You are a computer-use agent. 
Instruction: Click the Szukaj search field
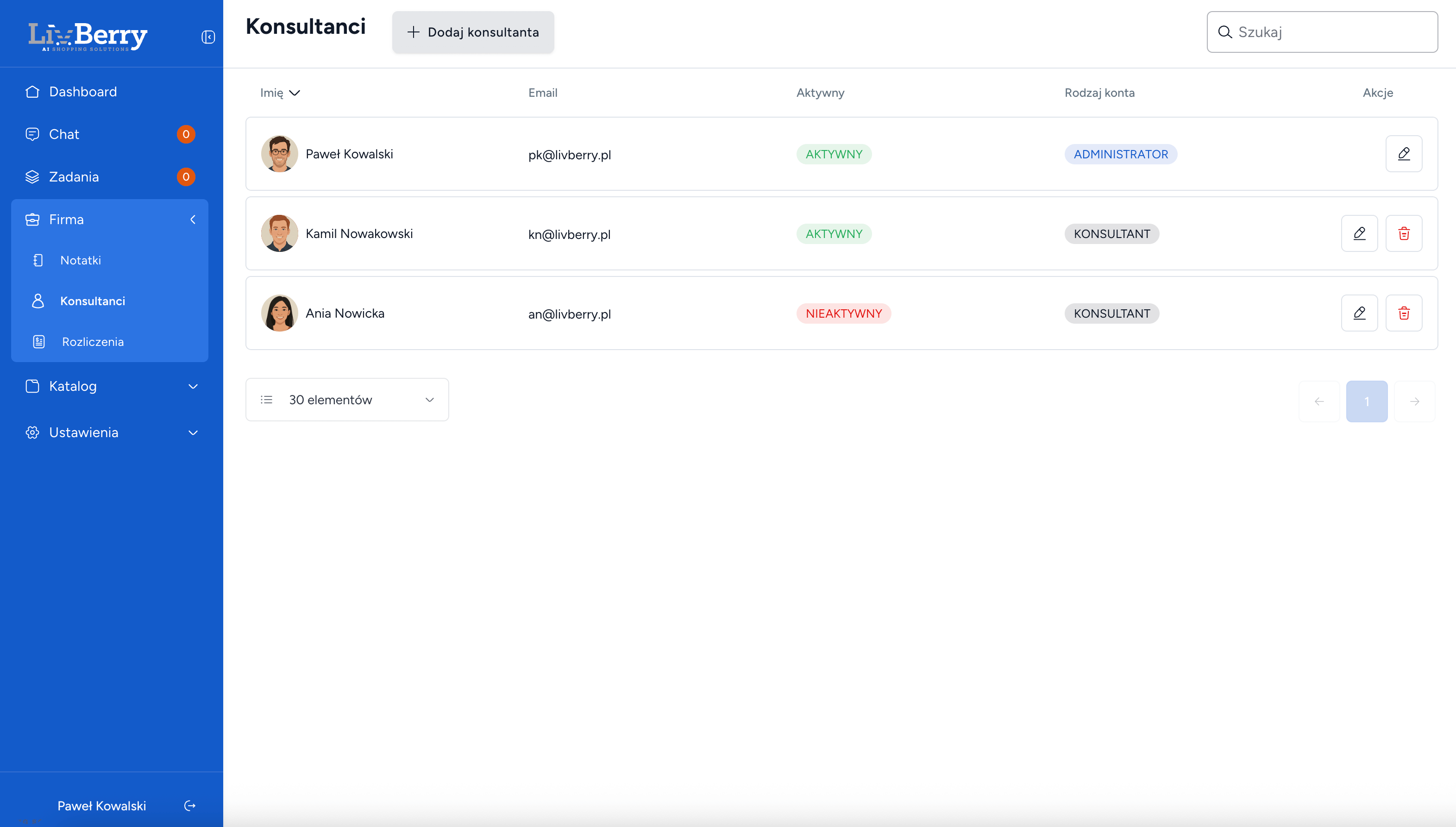pyautogui.click(x=1329, y=32)
